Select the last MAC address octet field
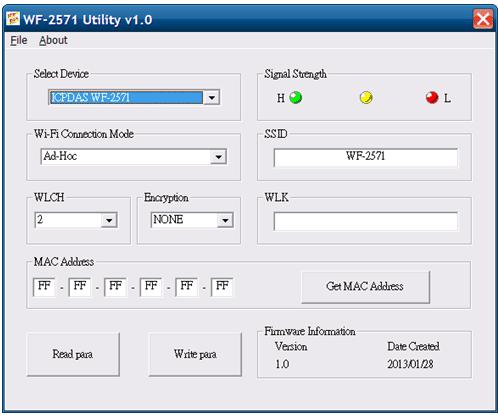 coord(222,286)
